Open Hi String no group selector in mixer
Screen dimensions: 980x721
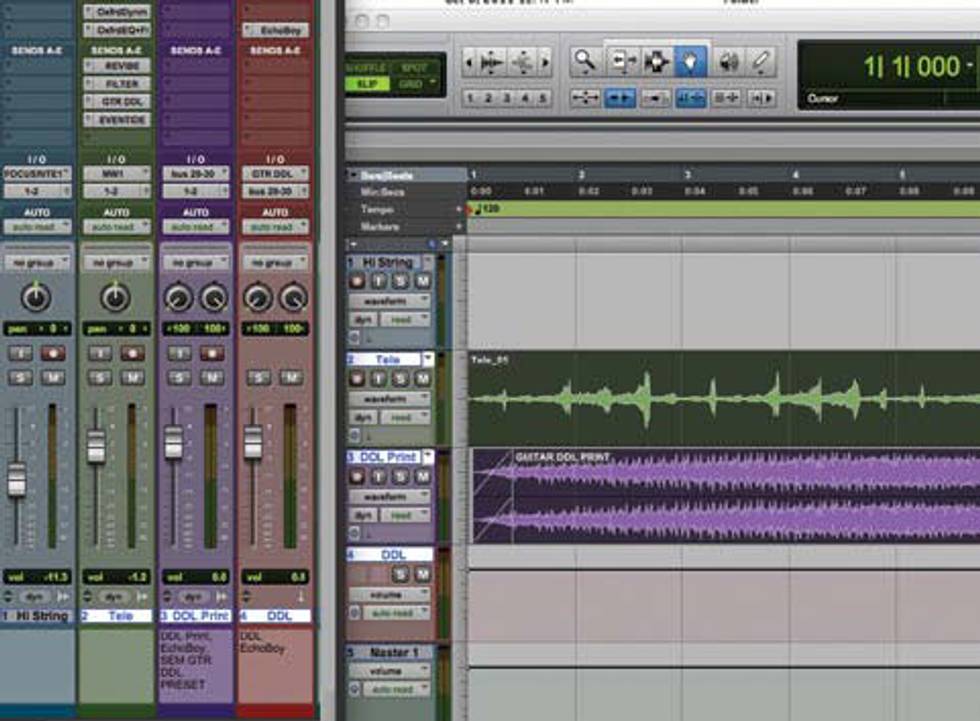pyautogui.click(x=37, y=263)
